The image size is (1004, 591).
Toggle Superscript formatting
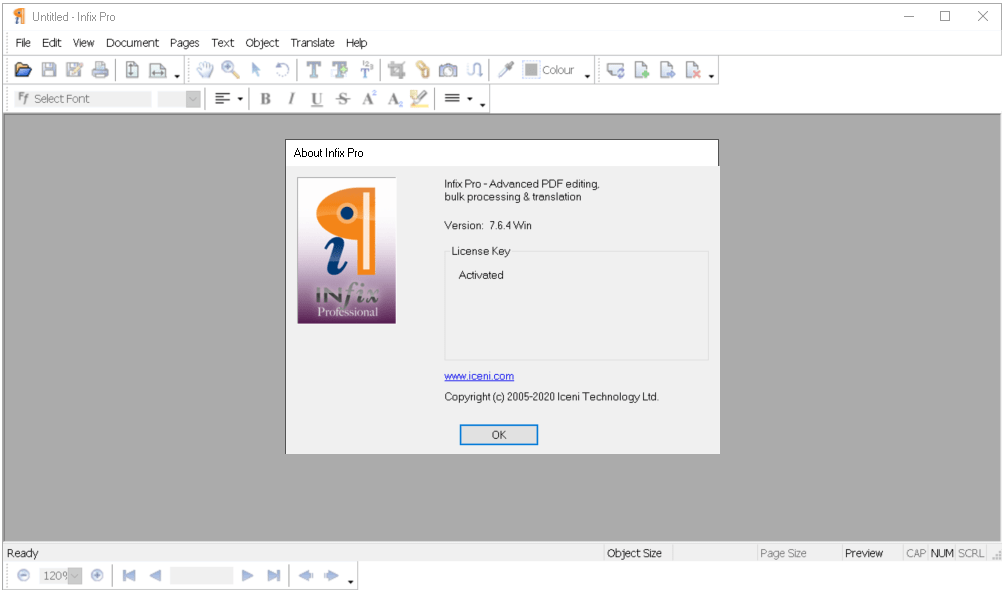(x=369, y=99)
